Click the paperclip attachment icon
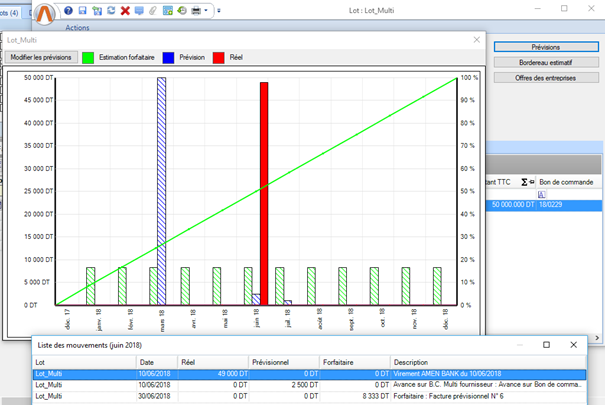The height and width of the screenshot is (405, 605). [153, 11]
